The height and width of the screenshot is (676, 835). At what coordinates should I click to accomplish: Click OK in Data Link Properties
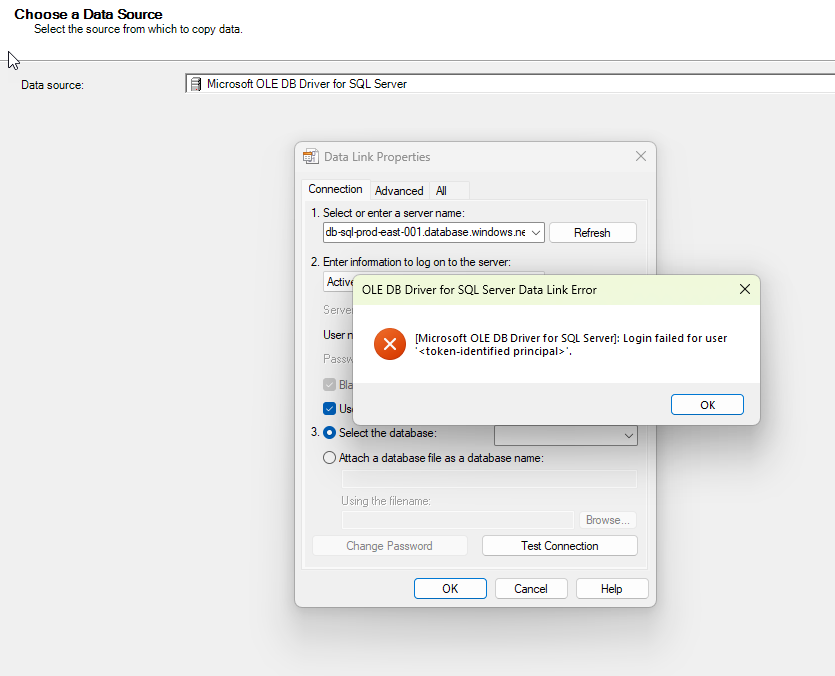point(450,589)
